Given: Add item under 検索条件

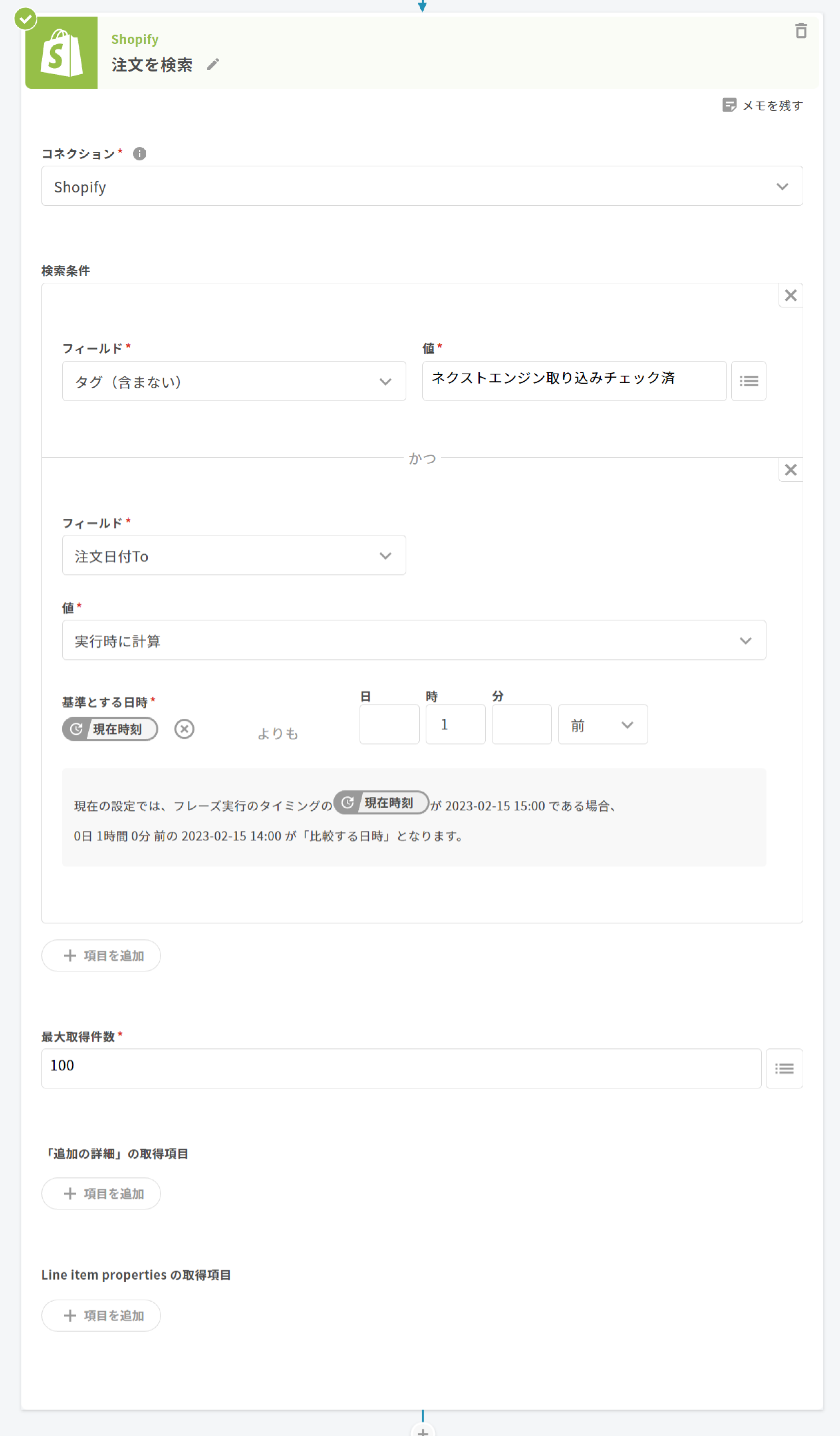Looking at the screenshot, I should click(x=101, y=956).
